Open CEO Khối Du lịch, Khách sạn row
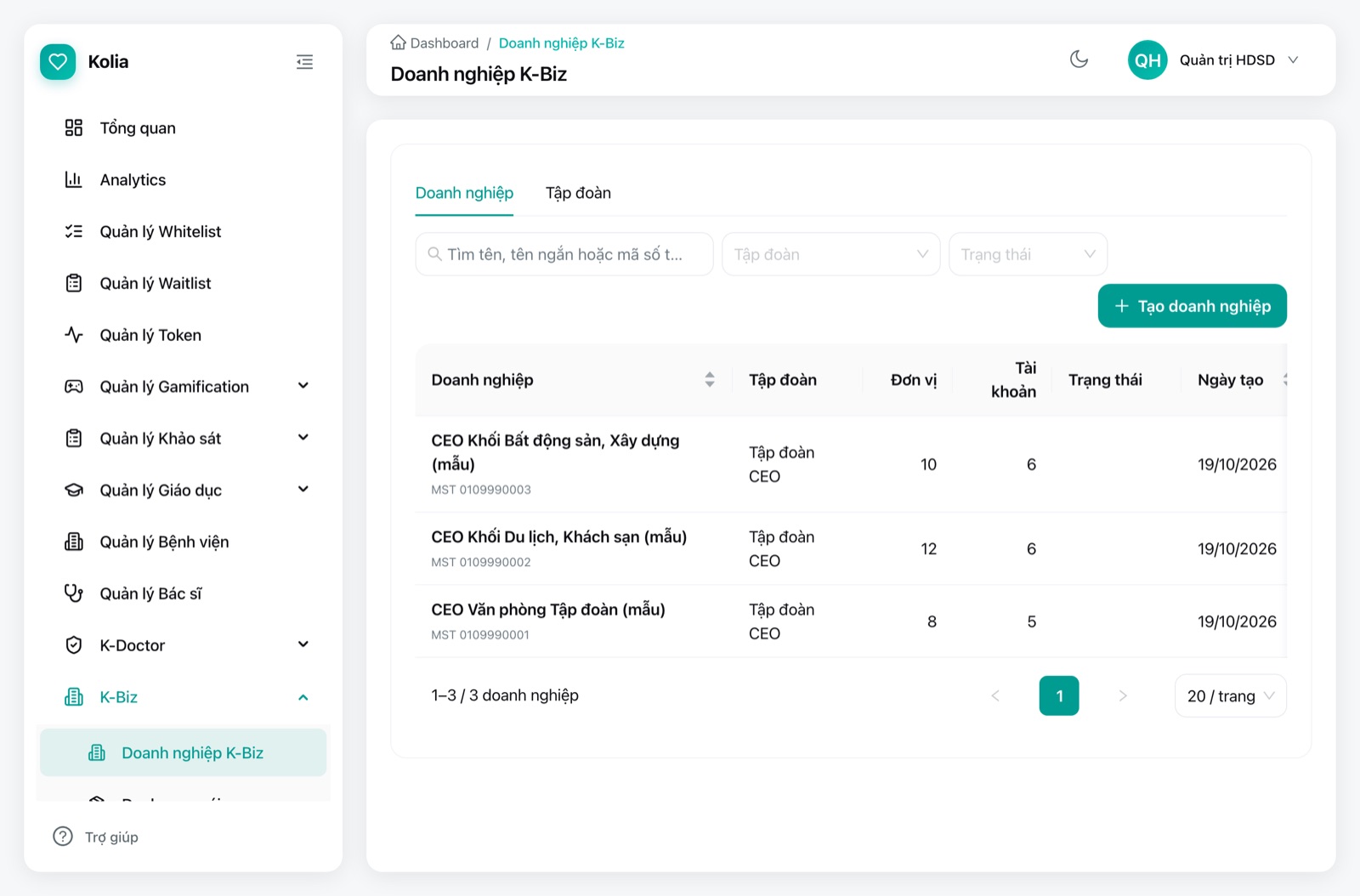 pos(851,548)
